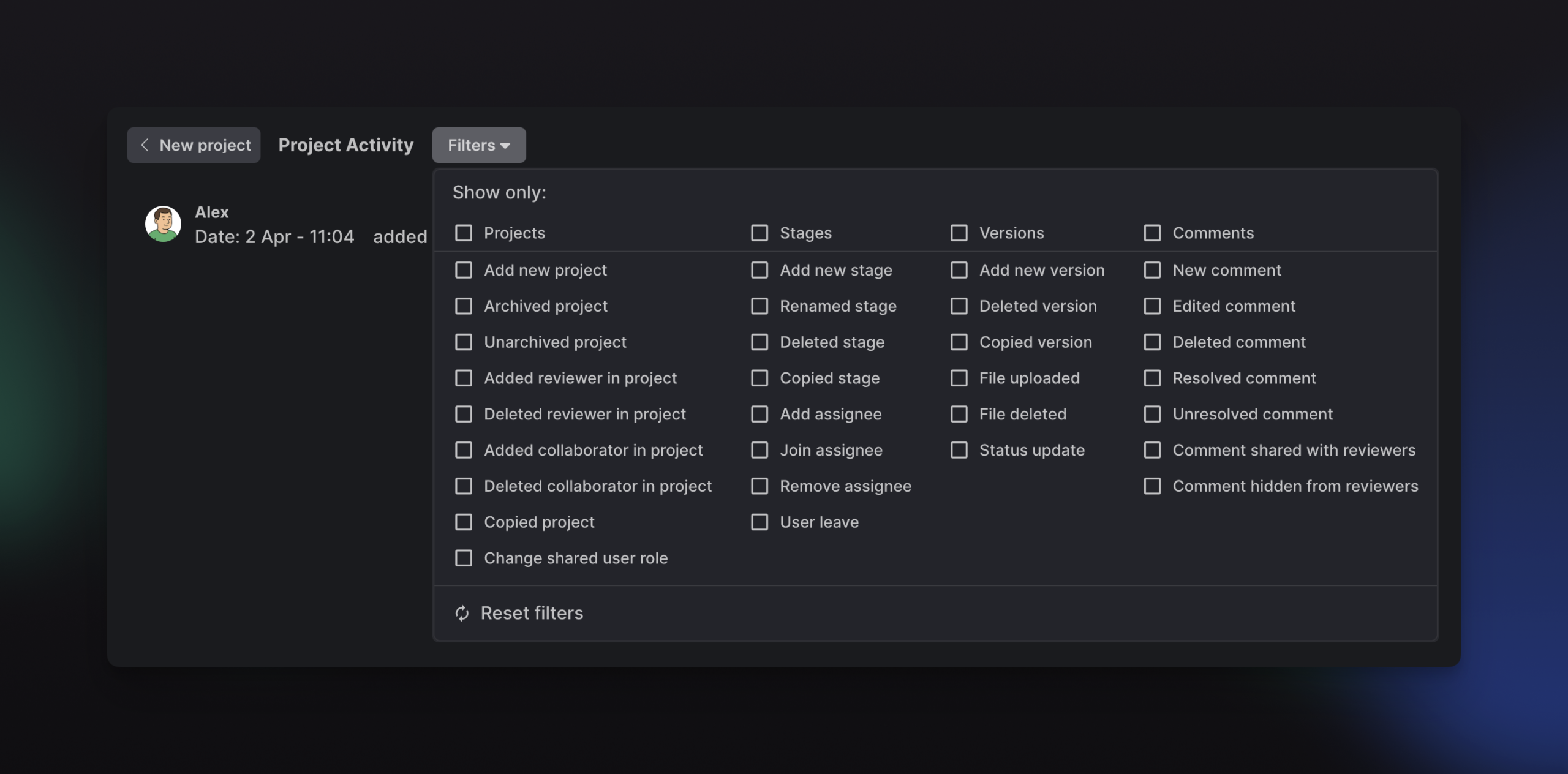
Task: Select Comment hidden from reviewers filter
Action: (1153, 486)
